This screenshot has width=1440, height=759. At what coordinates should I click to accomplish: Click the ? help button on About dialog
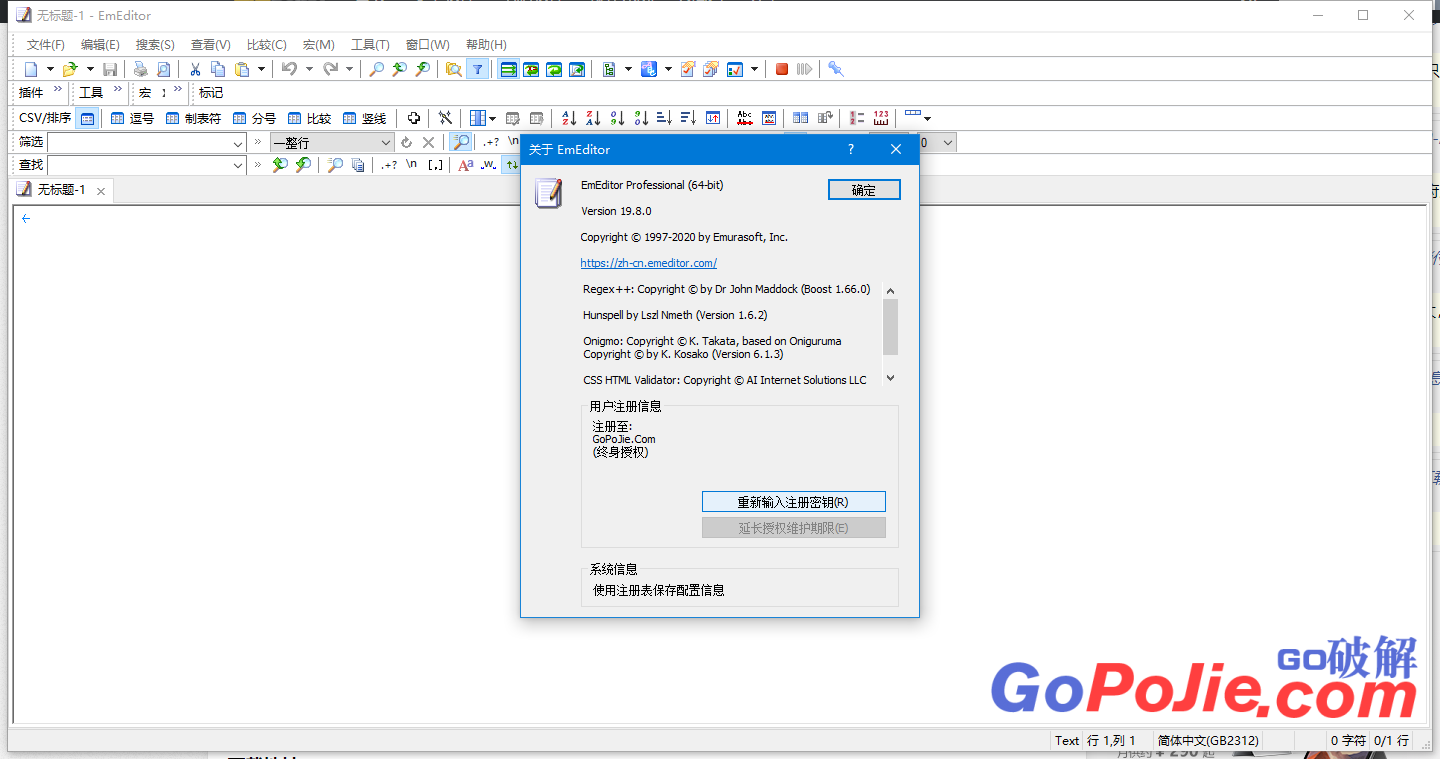click(851, 149)
